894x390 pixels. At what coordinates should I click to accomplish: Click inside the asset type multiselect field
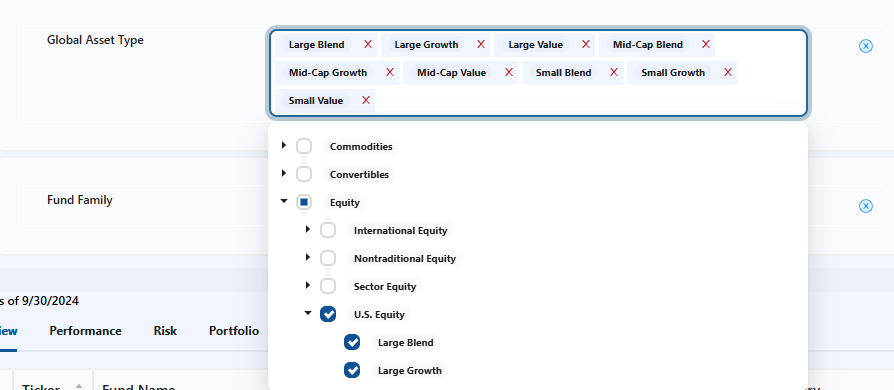point(538,73)
